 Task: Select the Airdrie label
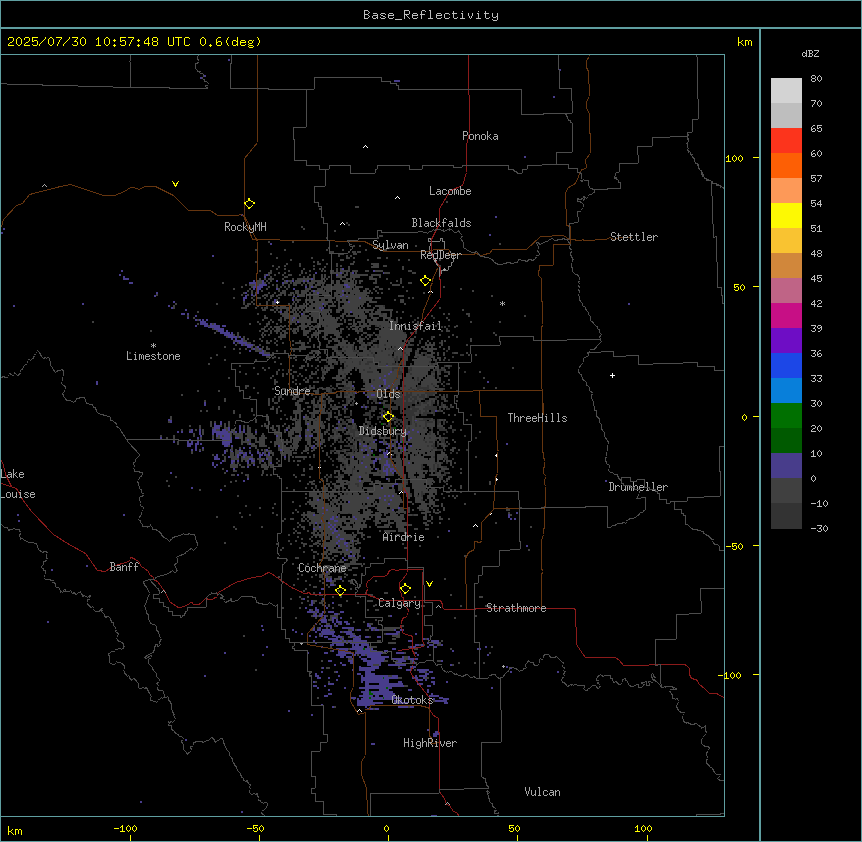coord(404,537)
